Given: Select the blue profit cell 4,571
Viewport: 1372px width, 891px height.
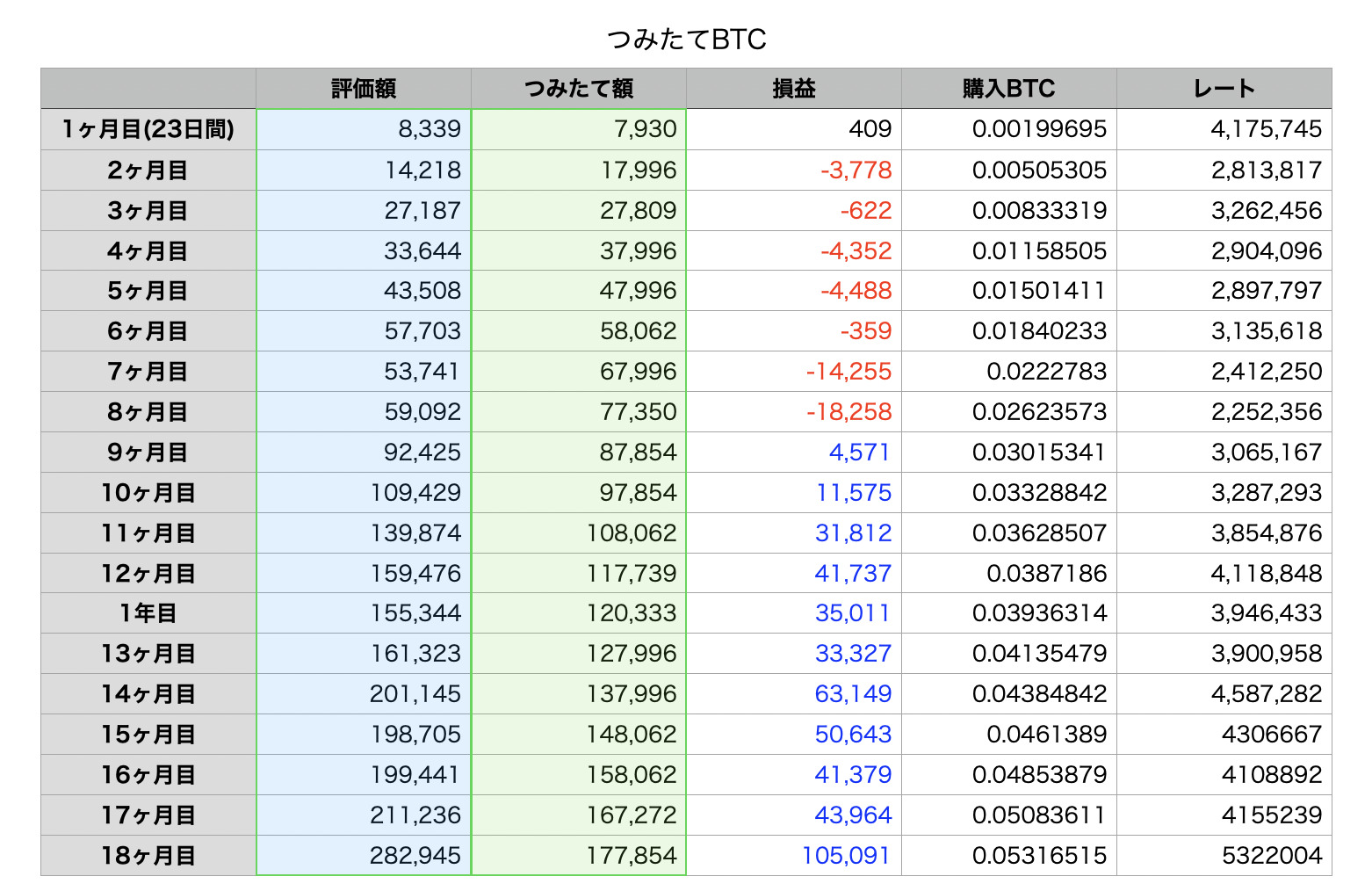Looking at the screenshot, I should click(794, 452).
